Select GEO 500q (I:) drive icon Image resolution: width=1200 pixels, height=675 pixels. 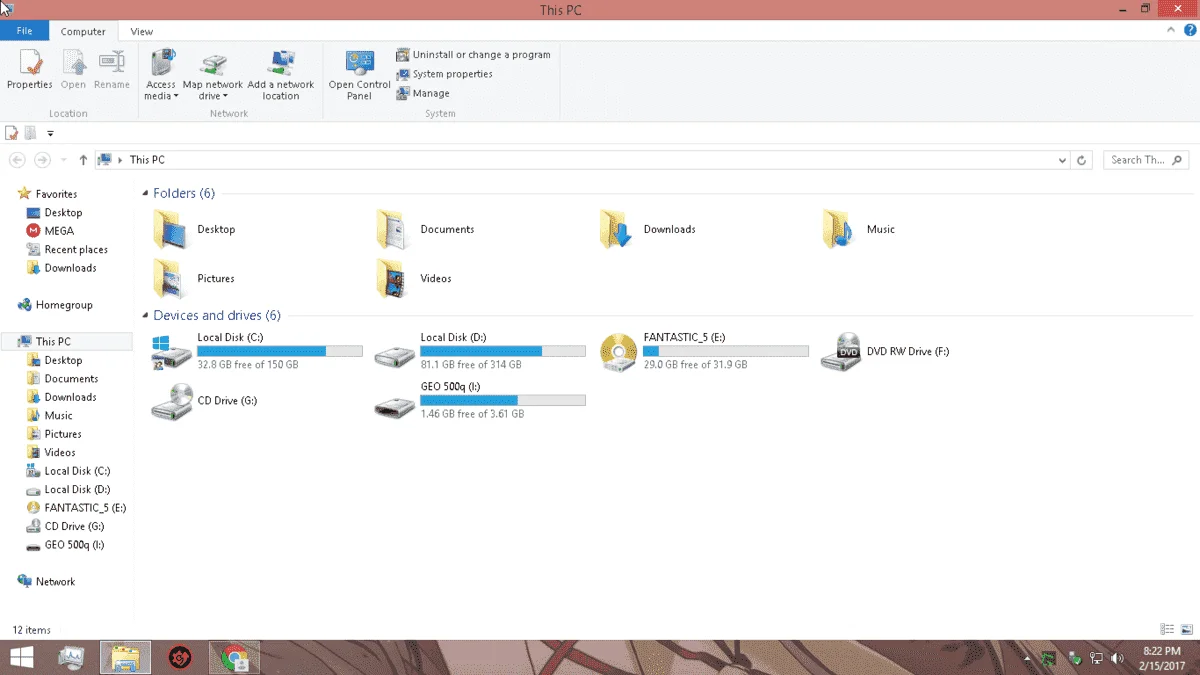394,406
